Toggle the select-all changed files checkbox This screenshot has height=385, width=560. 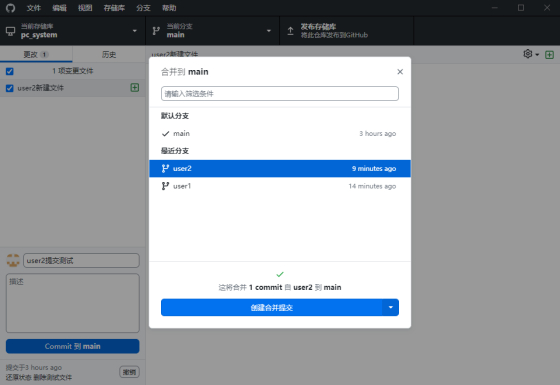click(x=10, y=71)
